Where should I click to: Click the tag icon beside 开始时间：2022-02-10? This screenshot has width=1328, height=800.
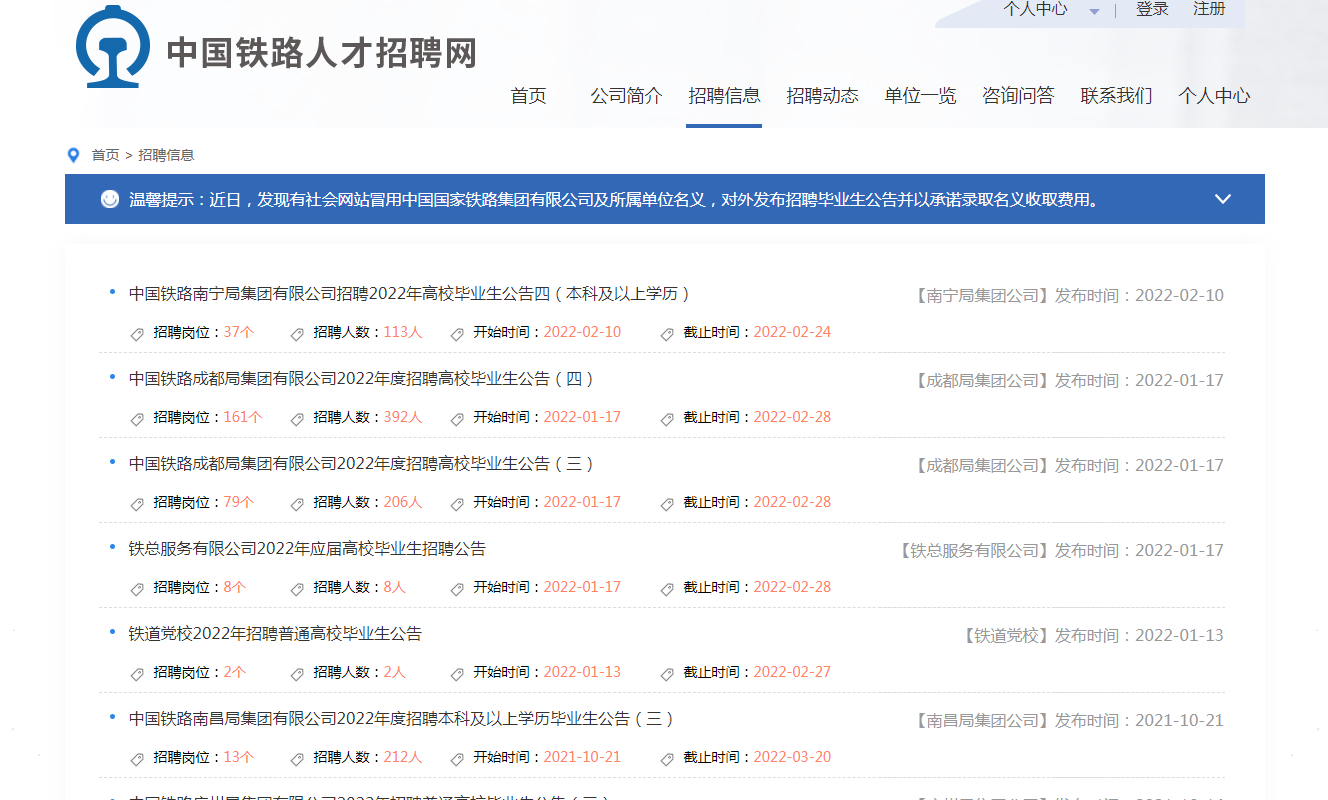coord(457,333)
